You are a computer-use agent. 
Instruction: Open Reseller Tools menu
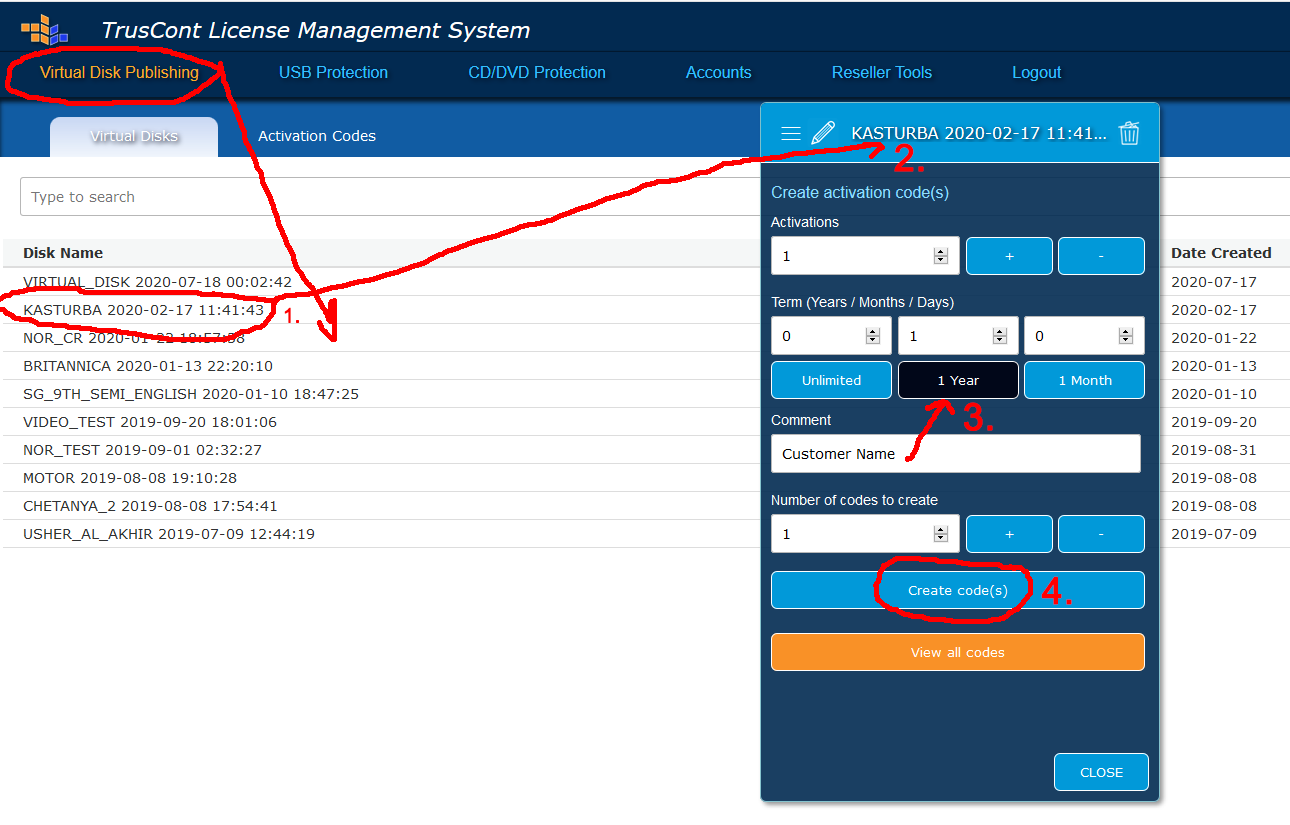pos(882,72)
